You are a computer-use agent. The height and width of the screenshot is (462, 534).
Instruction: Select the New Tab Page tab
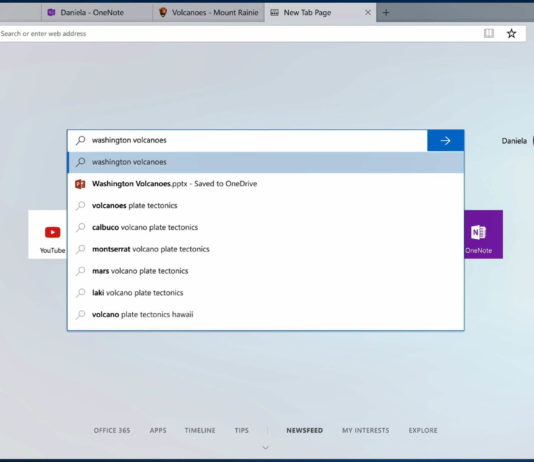pyautogui.click(x=320, y=13)
